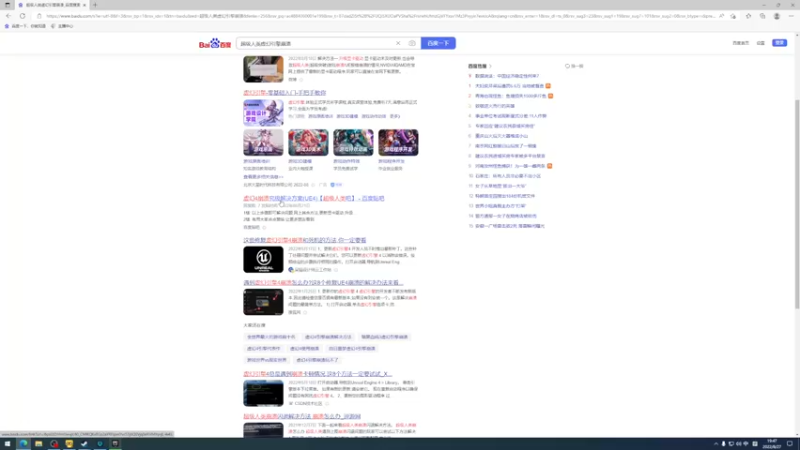Close the current Baidu search tab
The image size is (800, 450).
coord(84,5)
